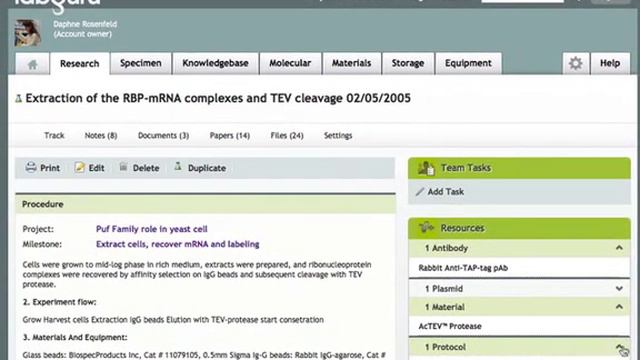Click the Resources panel header title
The image size is (640, 360).
click(462, 228)
